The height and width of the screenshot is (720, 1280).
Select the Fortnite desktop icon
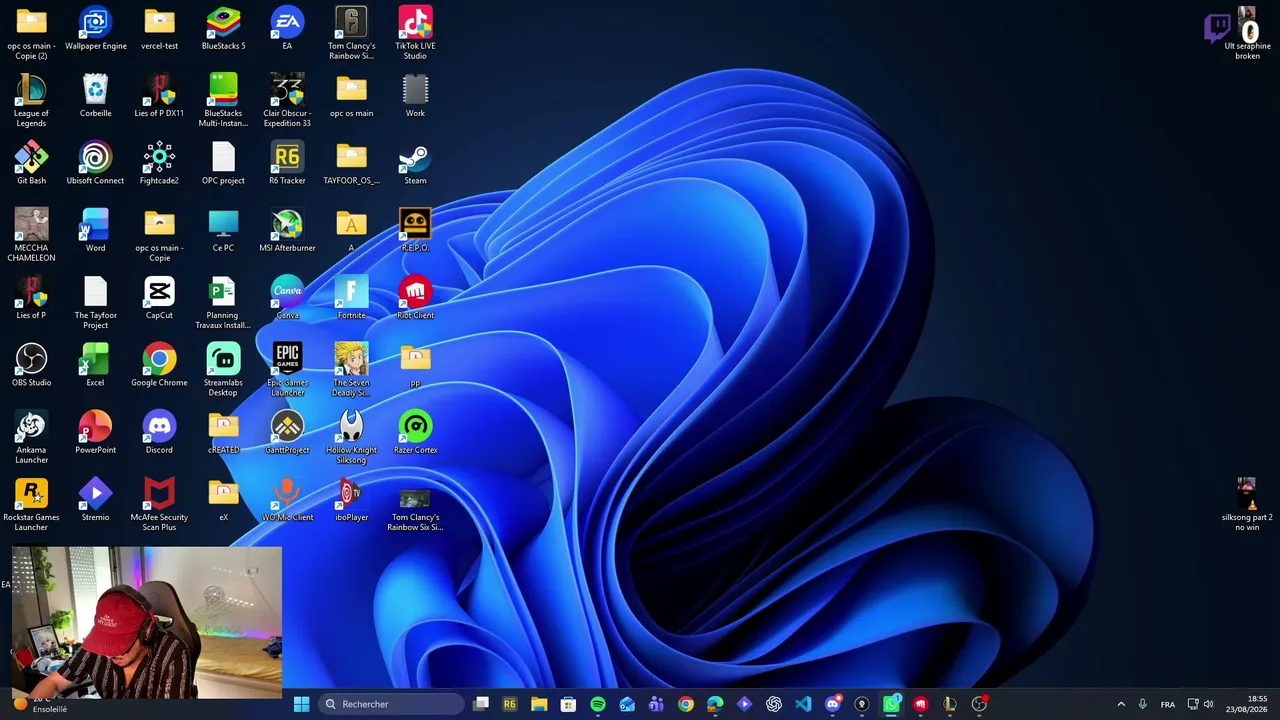(351, 298)
